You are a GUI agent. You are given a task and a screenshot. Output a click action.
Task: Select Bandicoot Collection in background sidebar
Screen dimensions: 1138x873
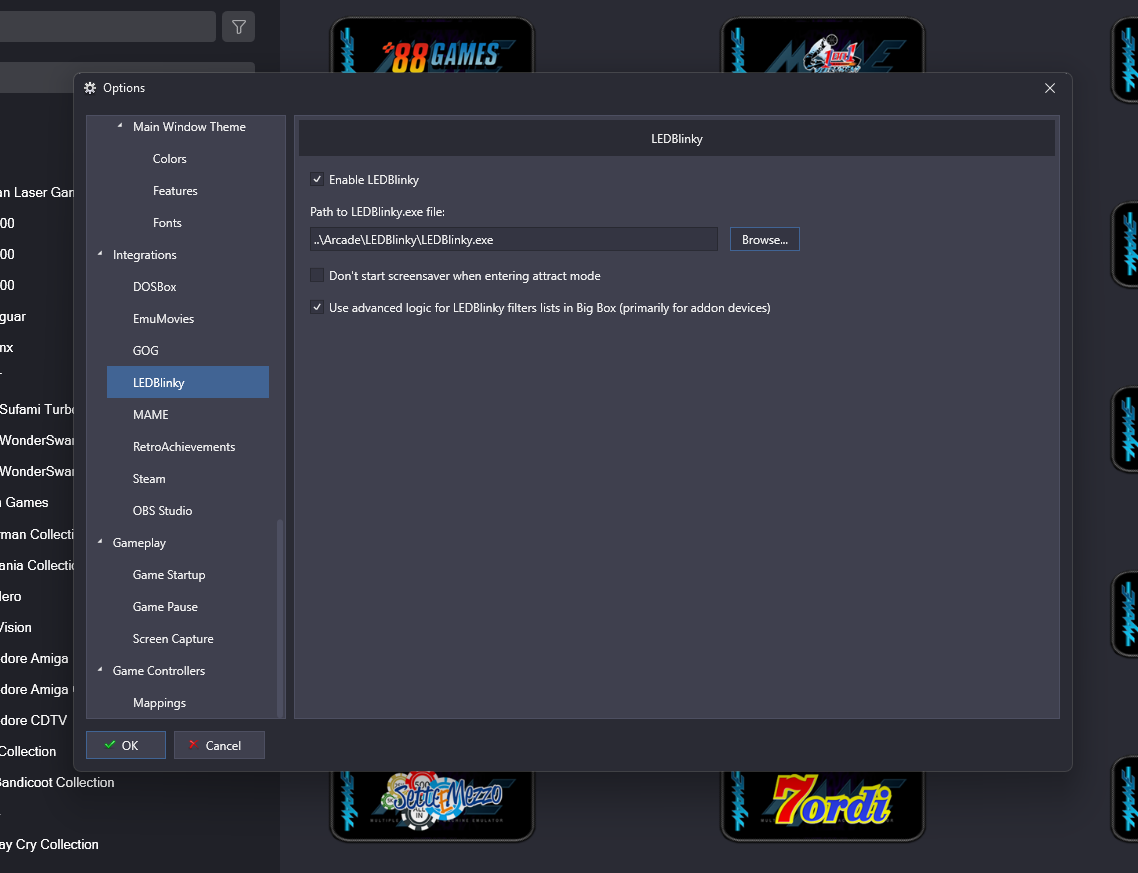[x=57, y=782]
